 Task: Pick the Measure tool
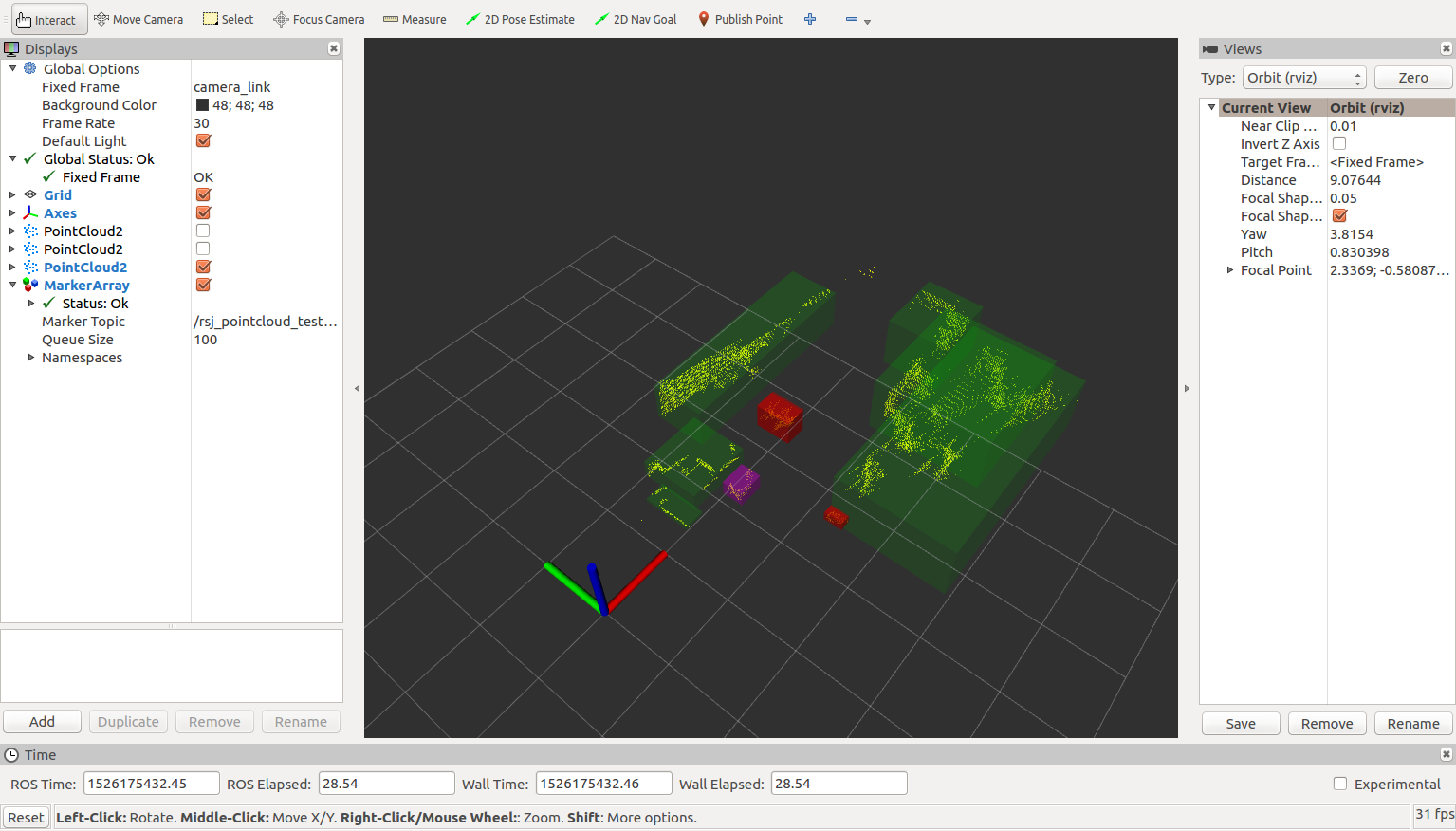[415, 19]
